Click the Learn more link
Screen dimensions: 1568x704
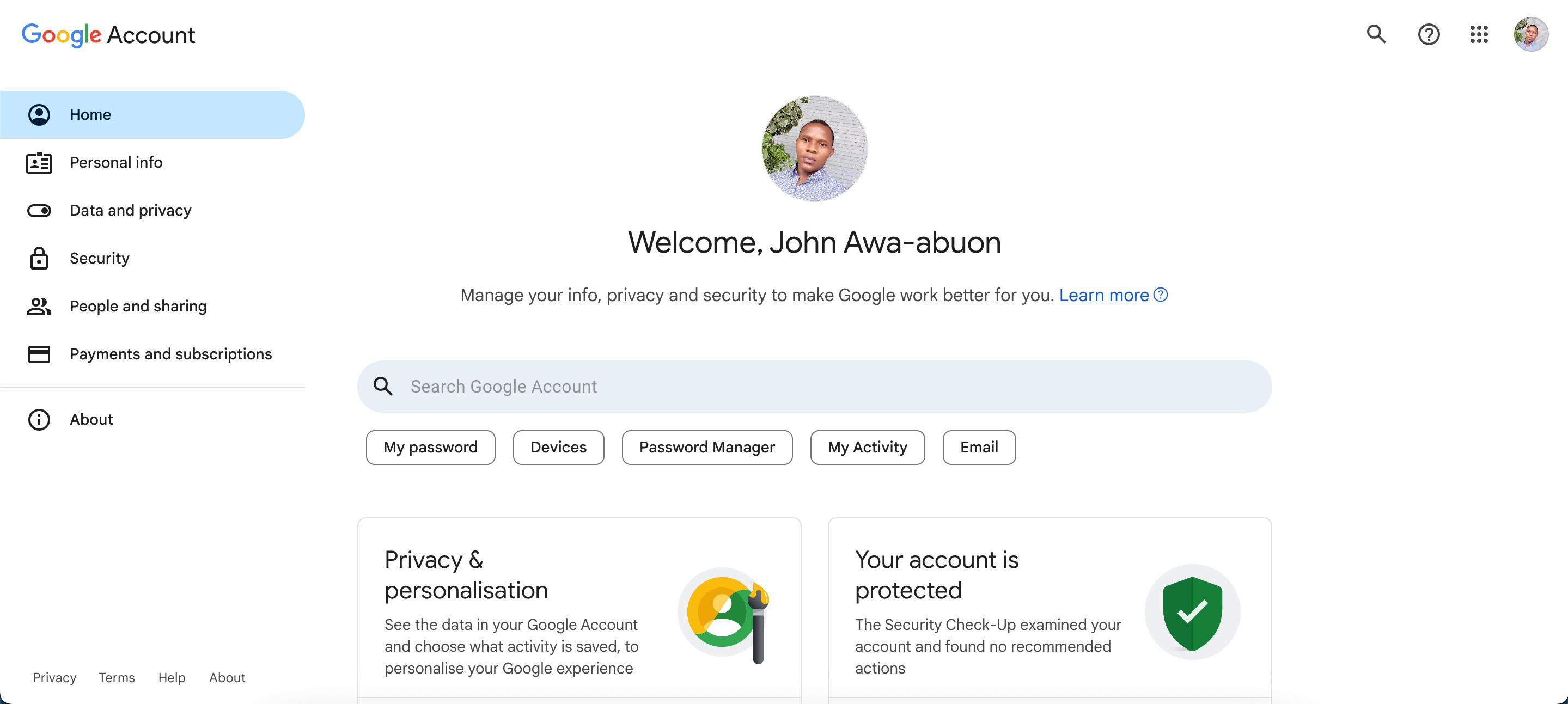1103,295
